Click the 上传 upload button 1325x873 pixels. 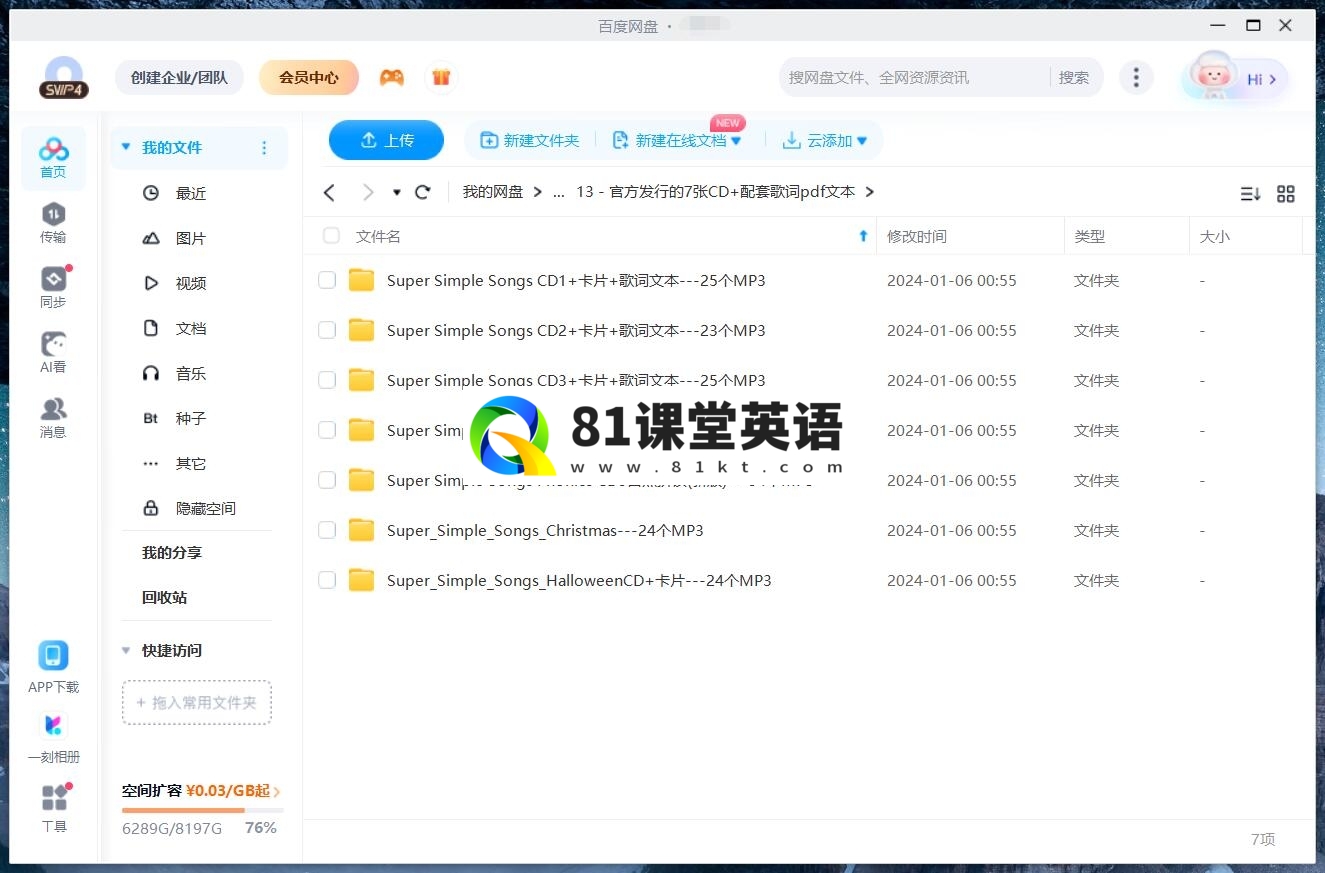coord(386,140)
